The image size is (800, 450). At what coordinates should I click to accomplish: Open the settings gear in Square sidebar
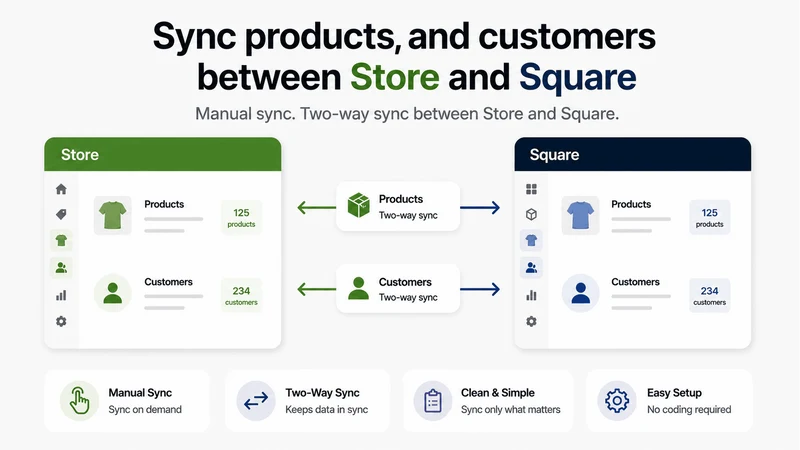pyautogui.click(x=531, y=321)
